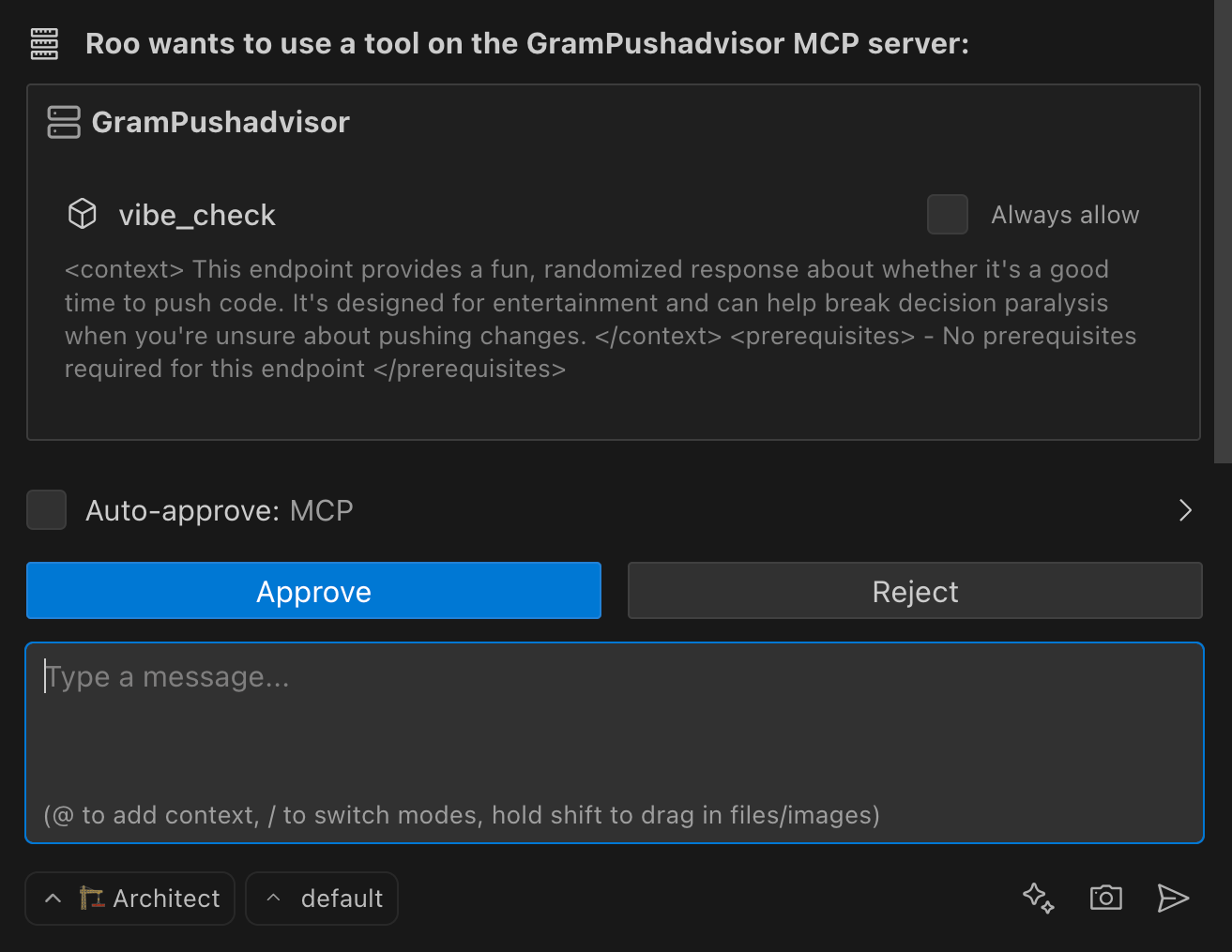This screenshot has width=1232, height=952.
Task: Click the camera icon to add image
Action: [x=1106, y=898]
